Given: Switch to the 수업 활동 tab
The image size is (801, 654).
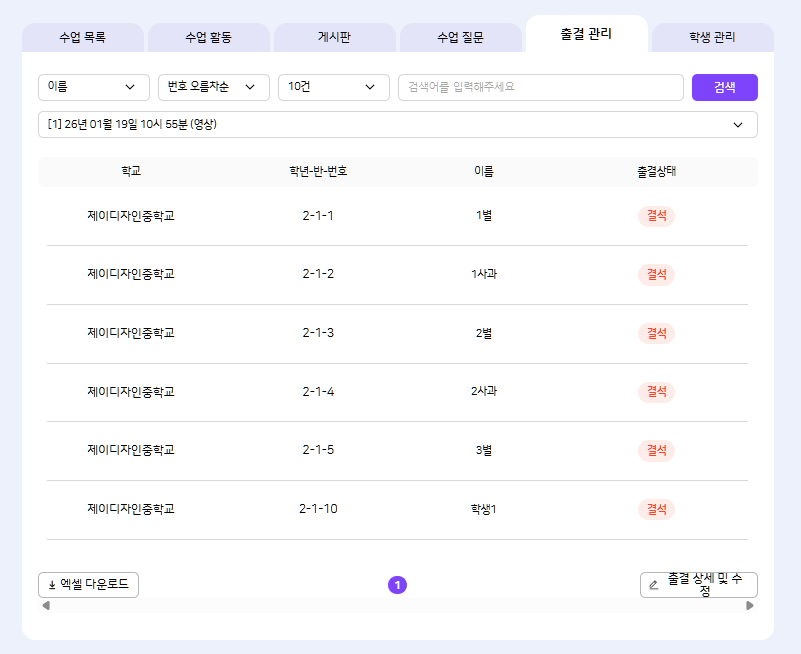Looking at the screenshot, I should click(208, 38).
